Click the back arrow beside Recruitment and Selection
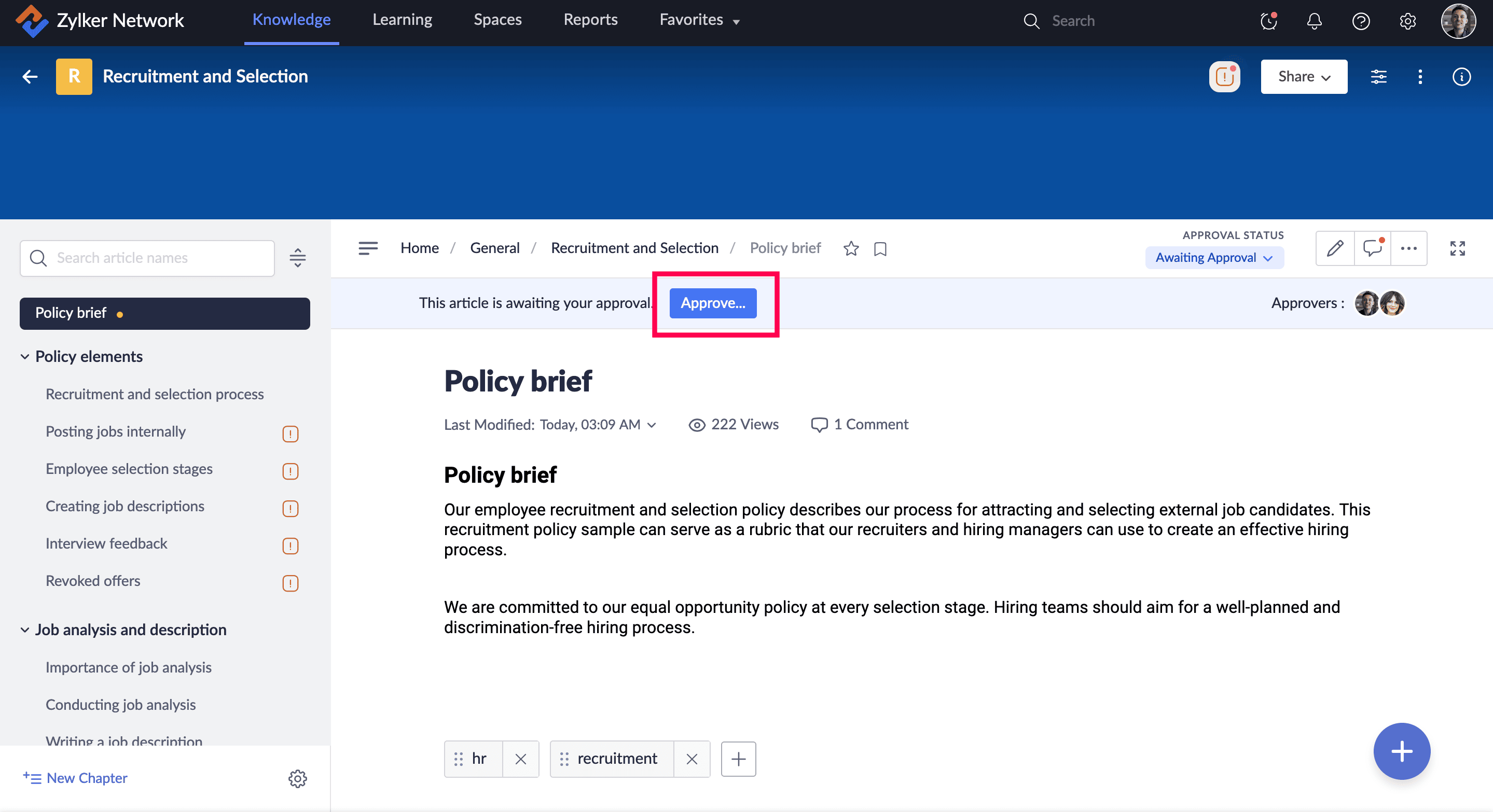 pos(30,77)
